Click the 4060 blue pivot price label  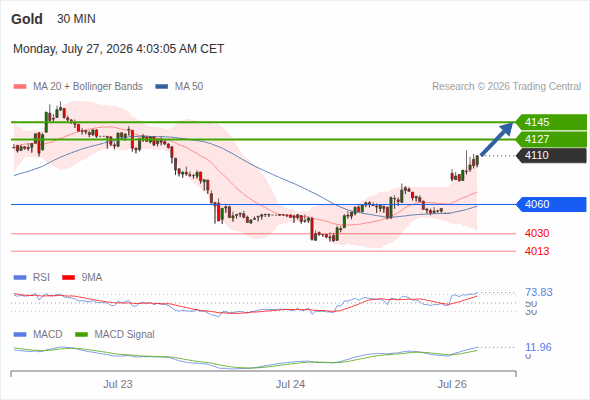(551, 204)
